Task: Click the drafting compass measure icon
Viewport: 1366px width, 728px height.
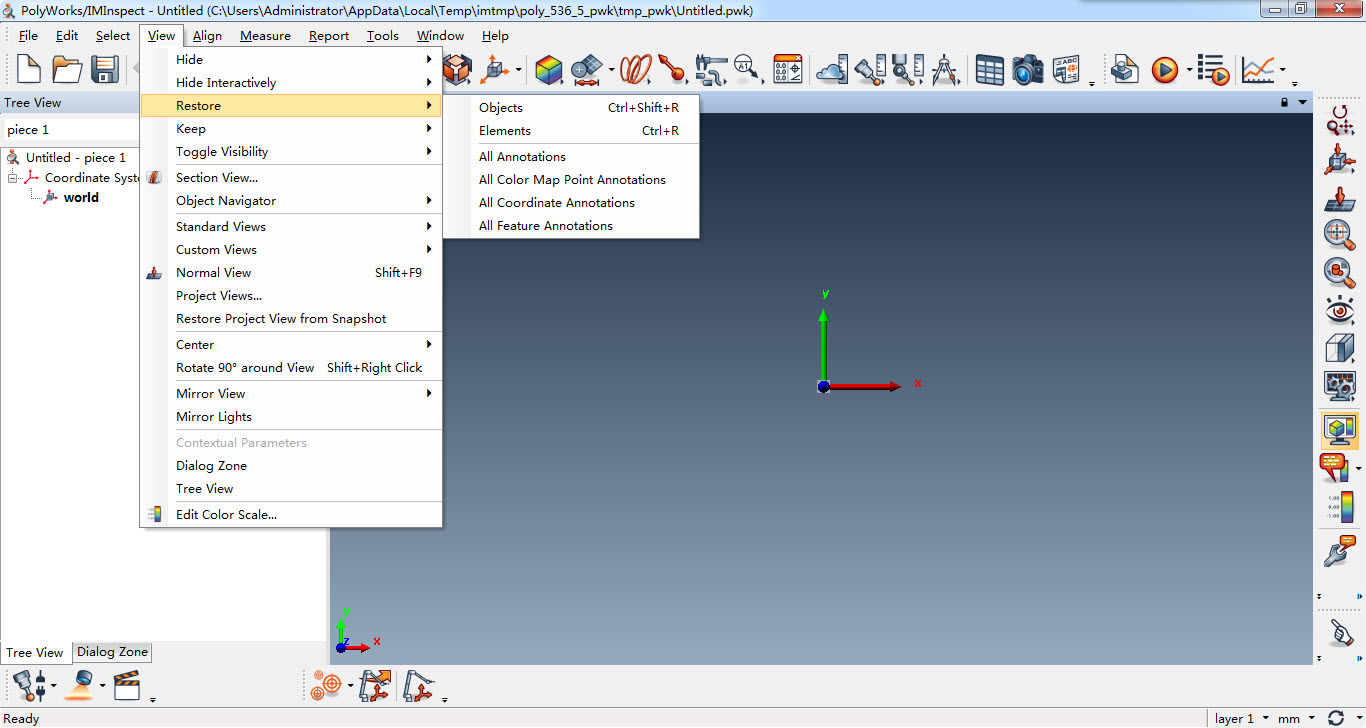Action: tap(945, 69)
